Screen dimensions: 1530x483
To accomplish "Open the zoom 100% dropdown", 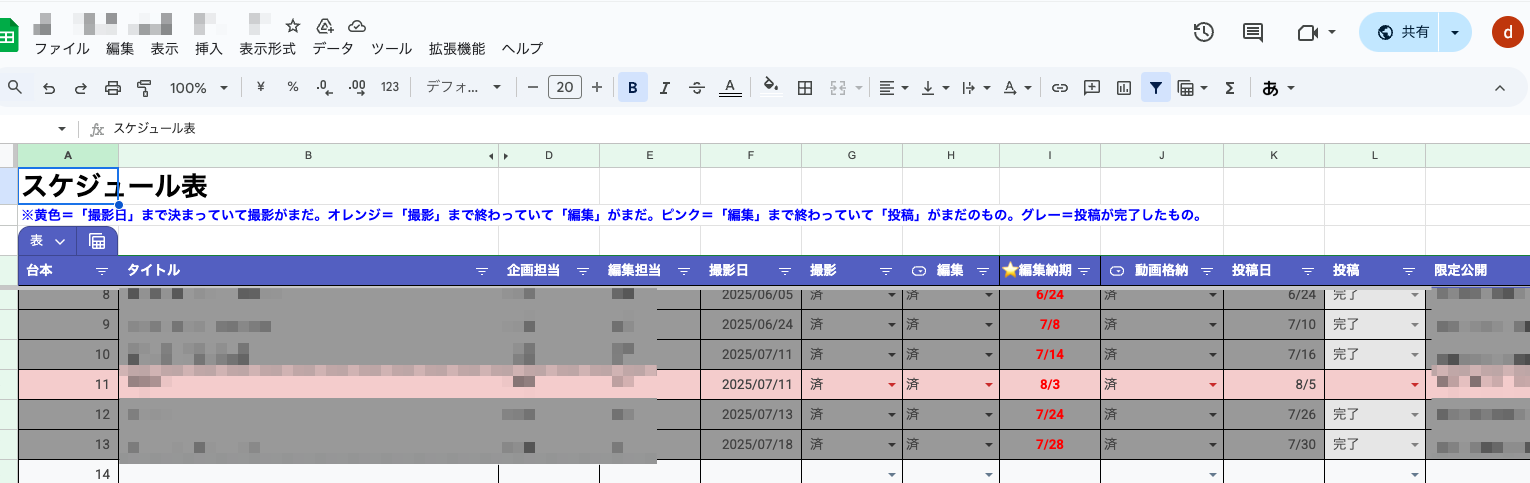I will [x=198, y=88].
